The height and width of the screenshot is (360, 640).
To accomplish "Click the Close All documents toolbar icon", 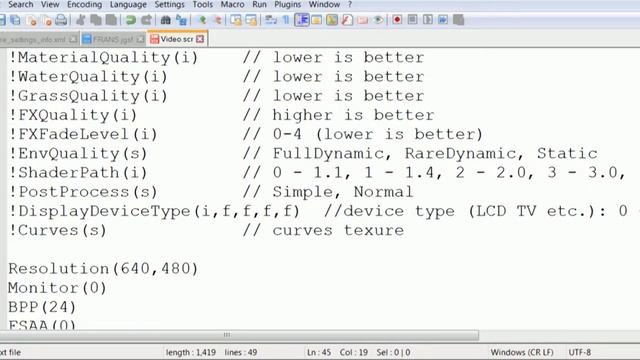I will tap(47, 20).
